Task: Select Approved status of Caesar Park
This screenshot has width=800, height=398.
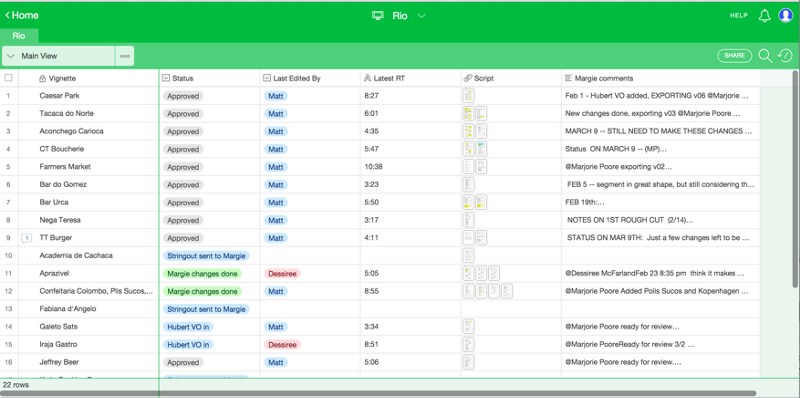Action: coord(183,96)
